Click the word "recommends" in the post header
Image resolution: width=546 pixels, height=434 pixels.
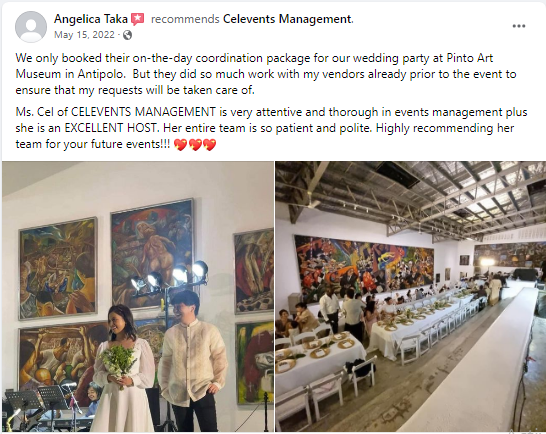pos(185,19)
